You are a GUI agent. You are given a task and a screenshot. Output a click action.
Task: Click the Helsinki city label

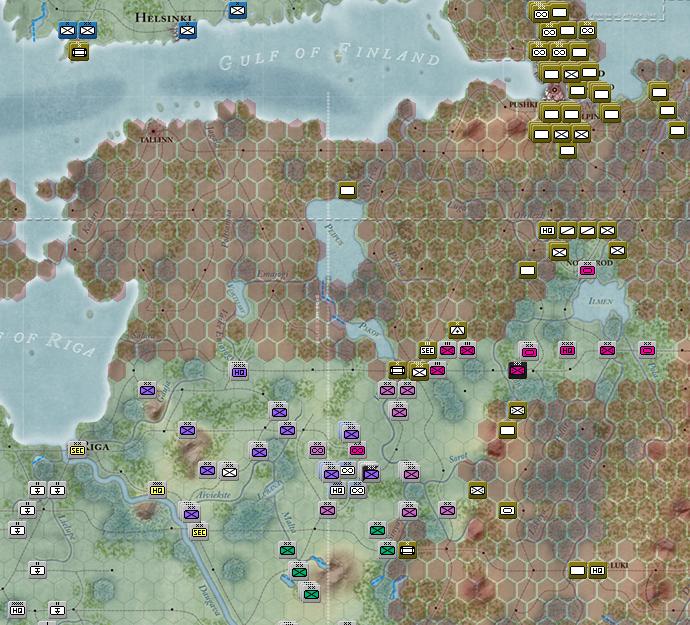163,18
